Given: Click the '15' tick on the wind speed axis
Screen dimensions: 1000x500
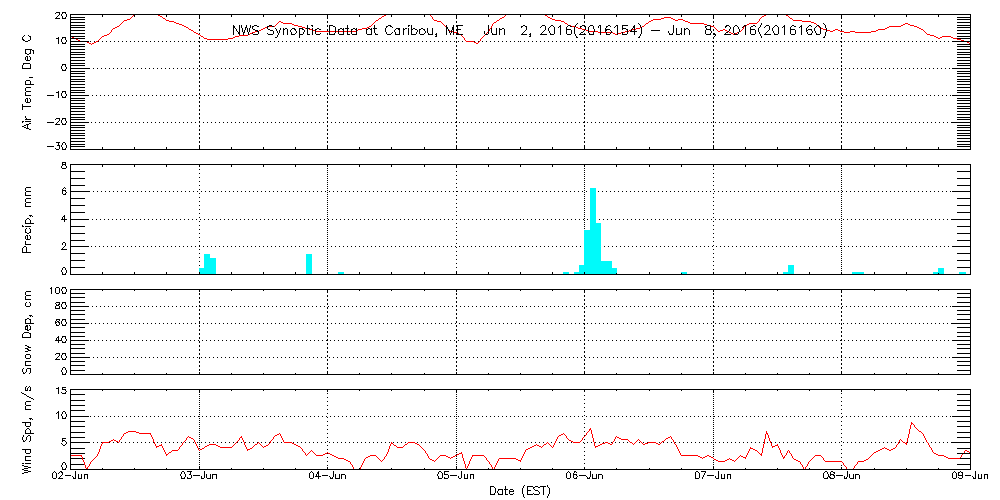Looking at the screenshot, I should pyautogui.click(x=61, y=390).
